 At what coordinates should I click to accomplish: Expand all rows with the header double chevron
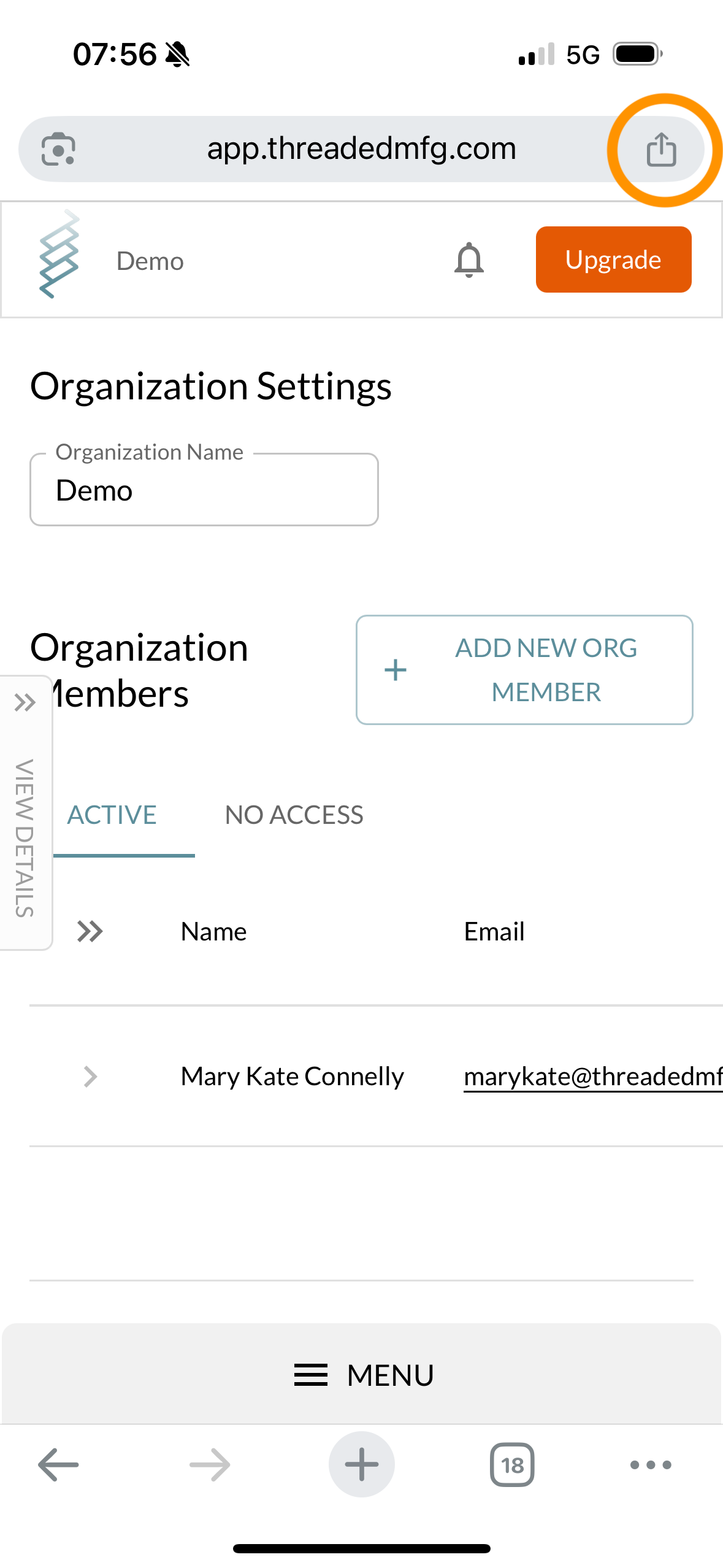pyautogui.click(x=90, y=931)
